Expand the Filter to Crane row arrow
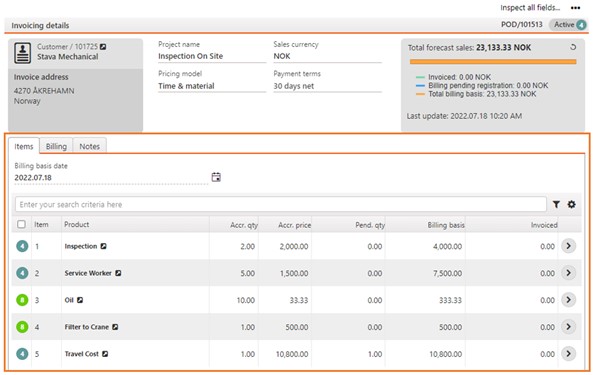 tap(568, 327)
